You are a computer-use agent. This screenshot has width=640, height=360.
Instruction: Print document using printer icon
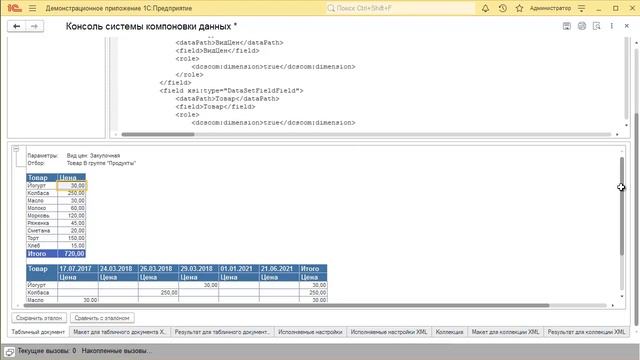582,26
